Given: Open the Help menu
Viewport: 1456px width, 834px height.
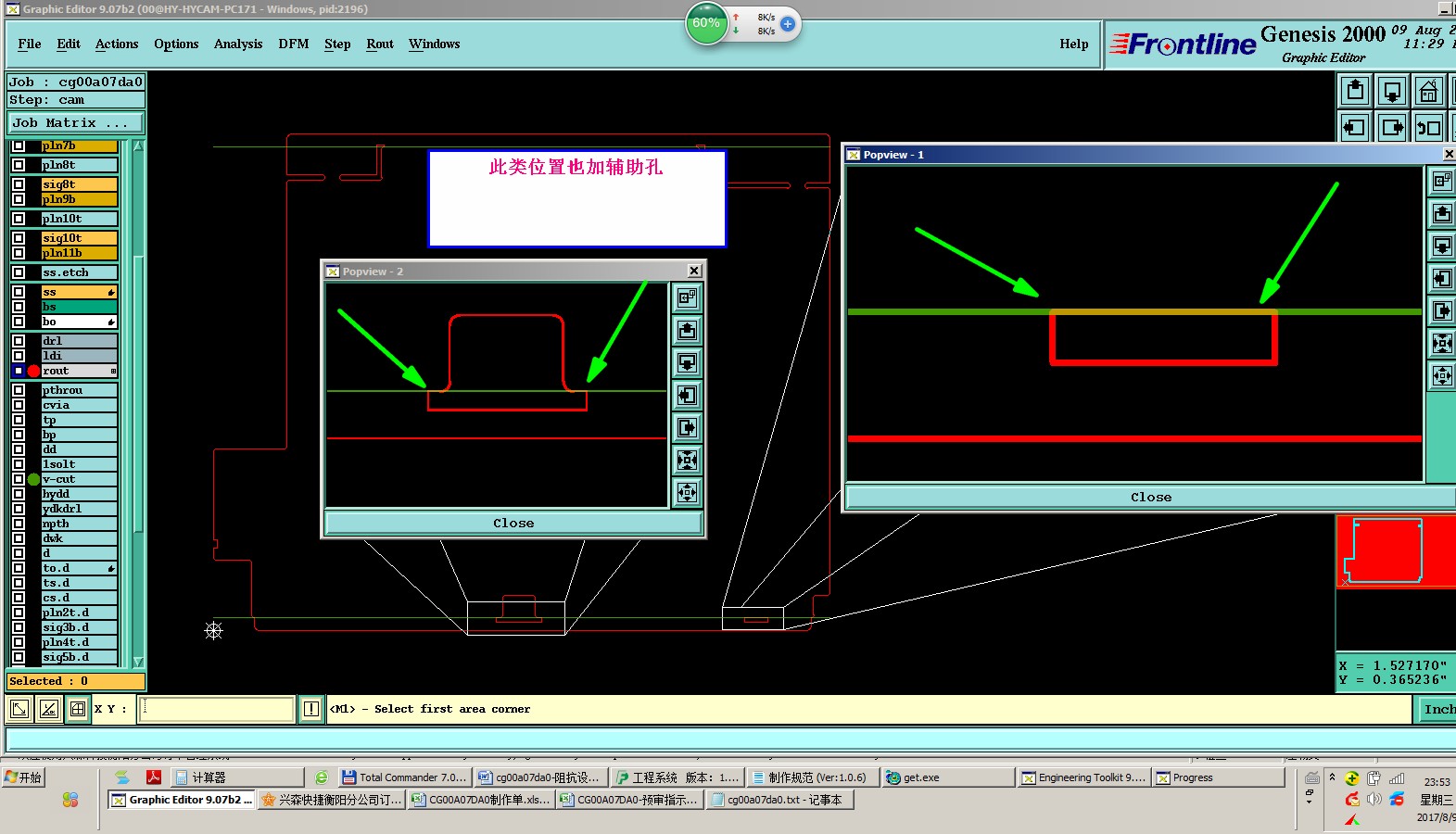Looking at the screenshot, I should [x=1074, y=44].
